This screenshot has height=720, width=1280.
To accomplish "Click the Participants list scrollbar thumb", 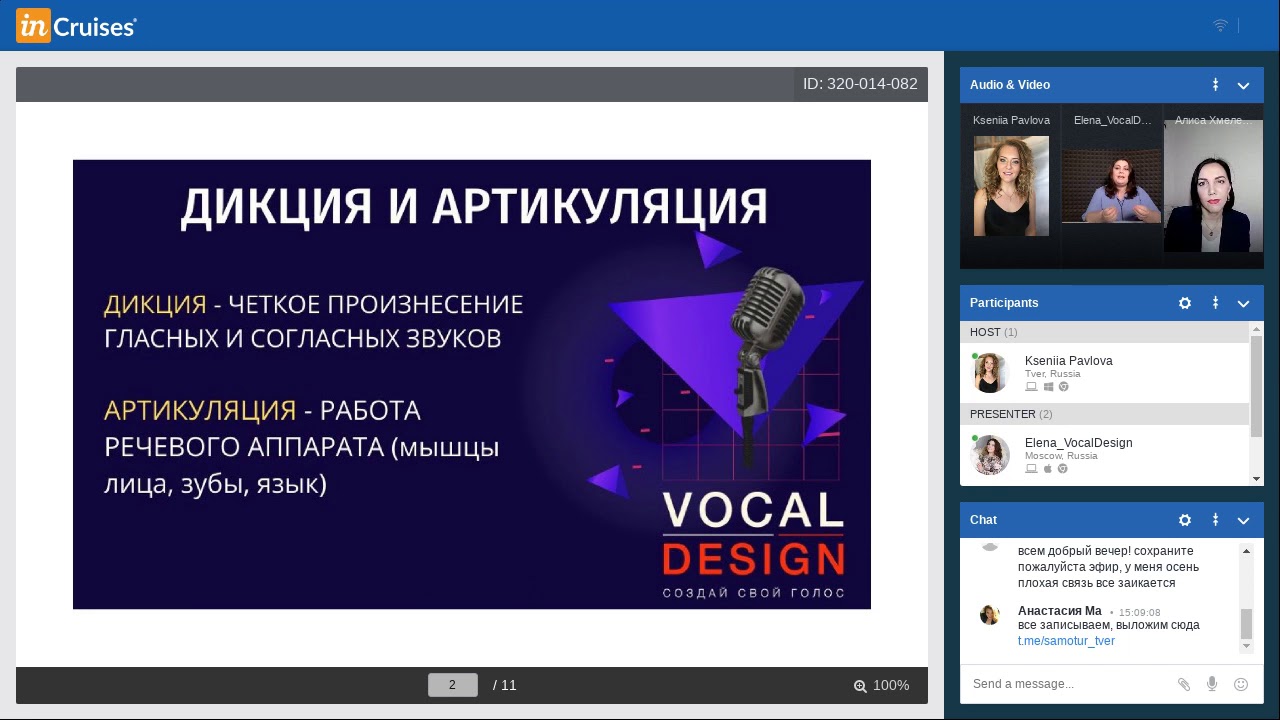I will tap(1256, 386).
